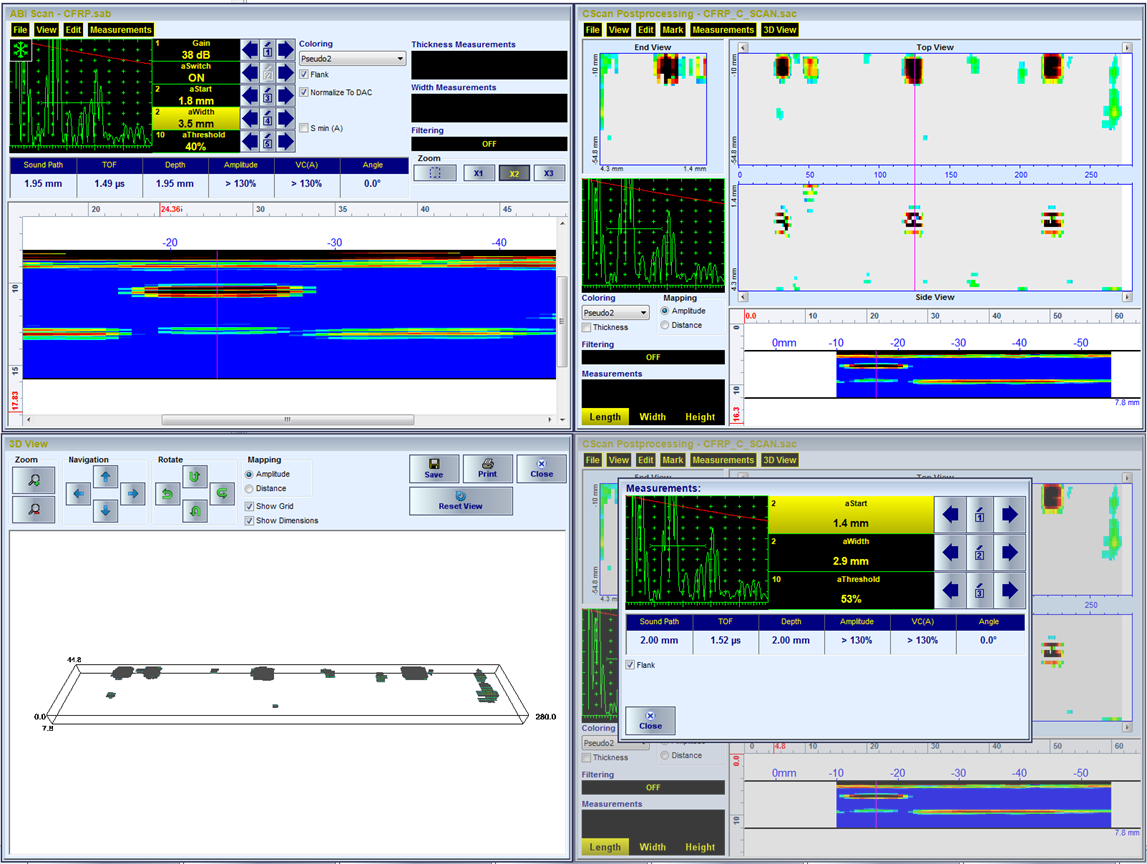Click the horizontal scrollbar thumb under ABI B-scan
Viewport: 1147px width, 864px height.
(287, 420)
